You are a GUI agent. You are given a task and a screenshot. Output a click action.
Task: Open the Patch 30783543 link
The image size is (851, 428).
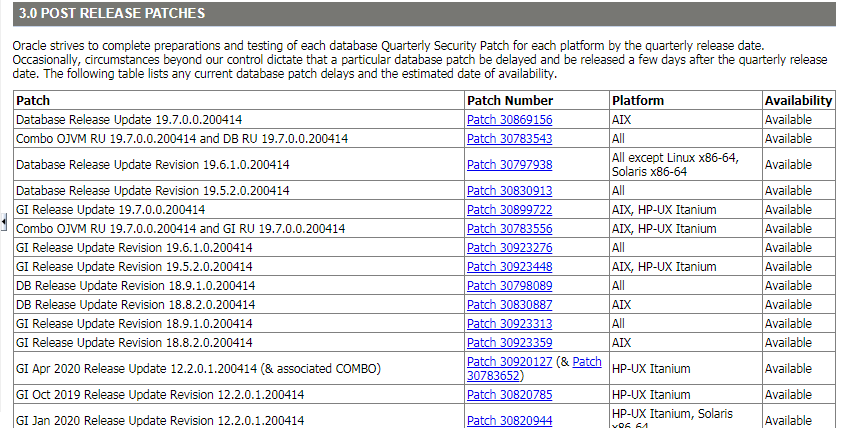(509, 139)
